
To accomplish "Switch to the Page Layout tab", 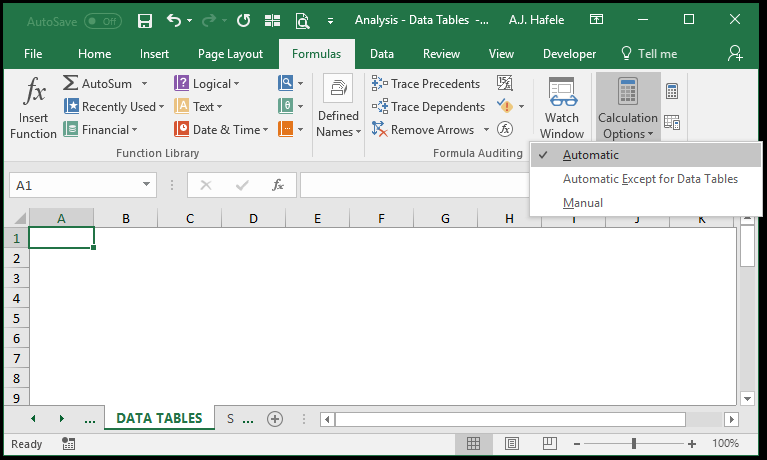I will [x=230, y=54].
